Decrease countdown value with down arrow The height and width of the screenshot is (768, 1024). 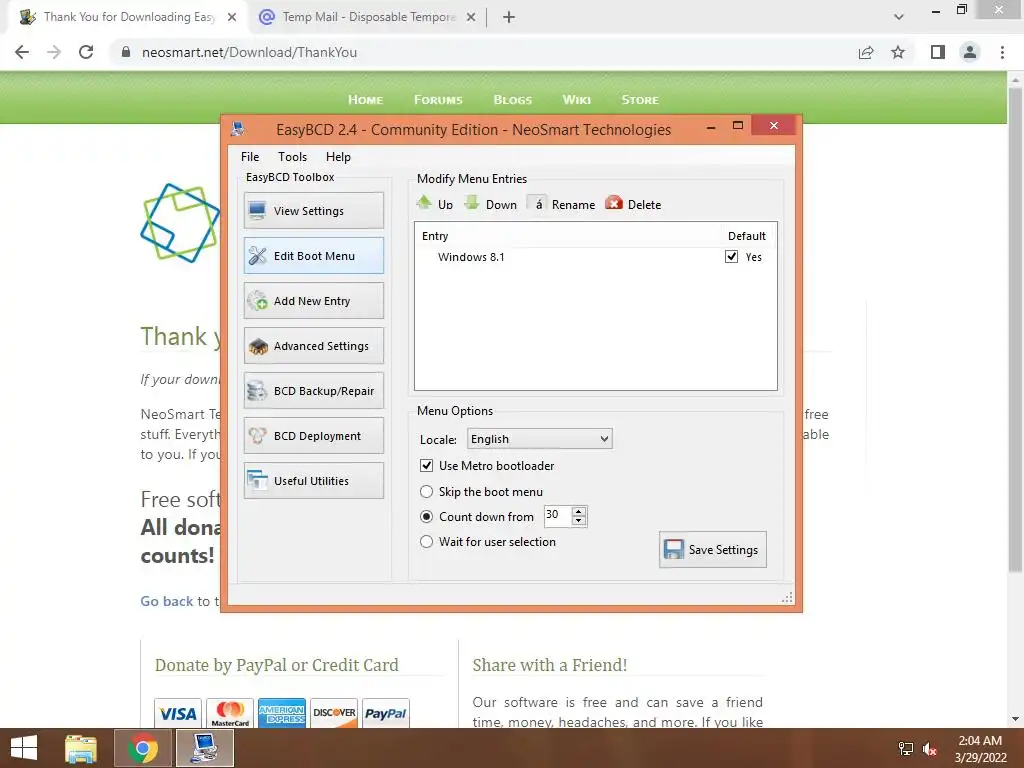(x=579, y=520)
